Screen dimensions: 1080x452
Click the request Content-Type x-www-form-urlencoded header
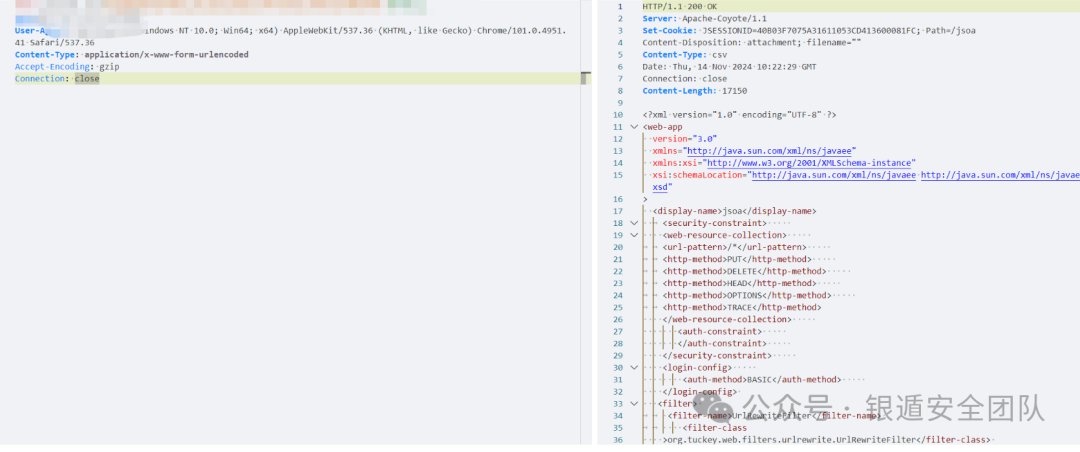point(132,54)
